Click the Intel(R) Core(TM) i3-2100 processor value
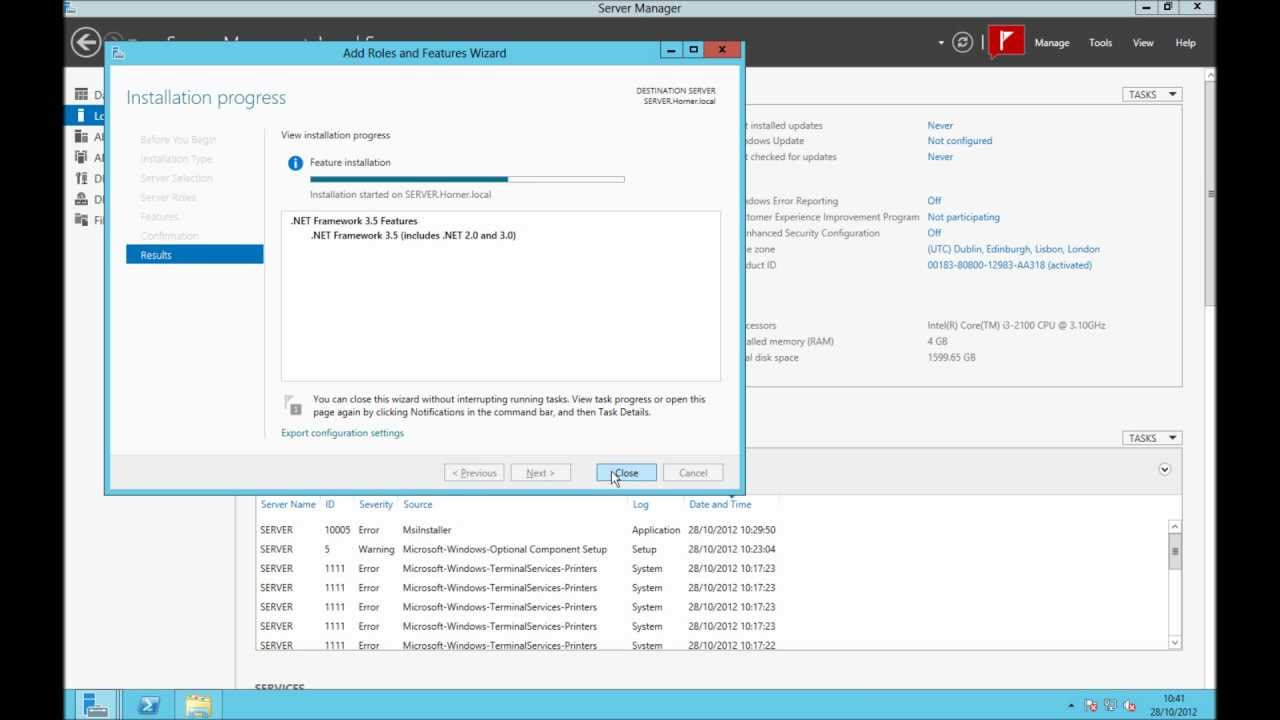The image size is (1280, 720). coord(1016,325)
